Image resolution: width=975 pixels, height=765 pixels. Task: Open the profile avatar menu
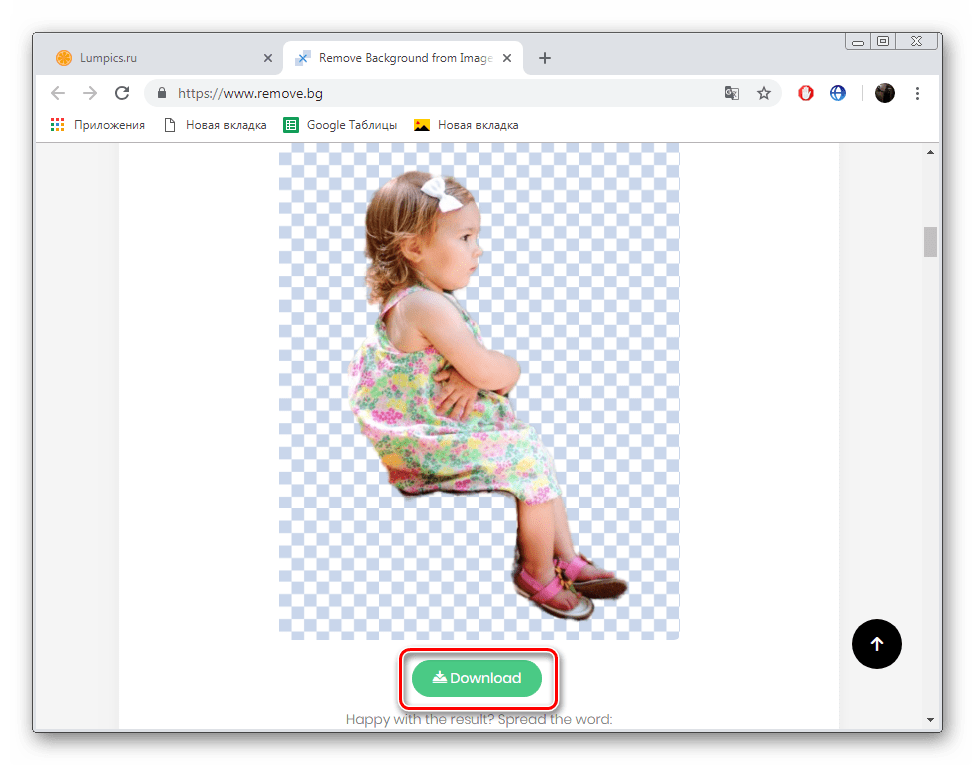point(884,93)
